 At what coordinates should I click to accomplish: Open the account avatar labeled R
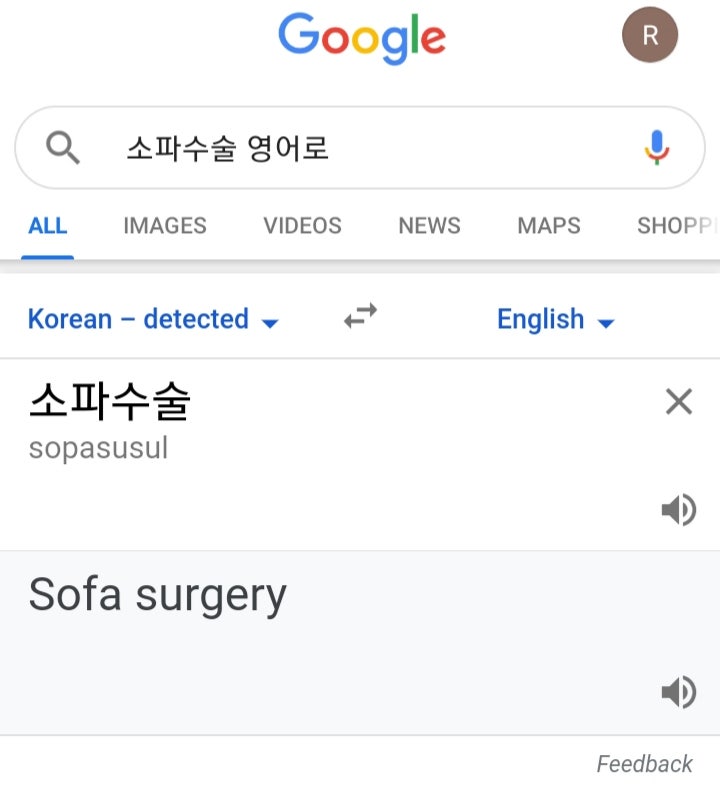(x=650, y=35)
